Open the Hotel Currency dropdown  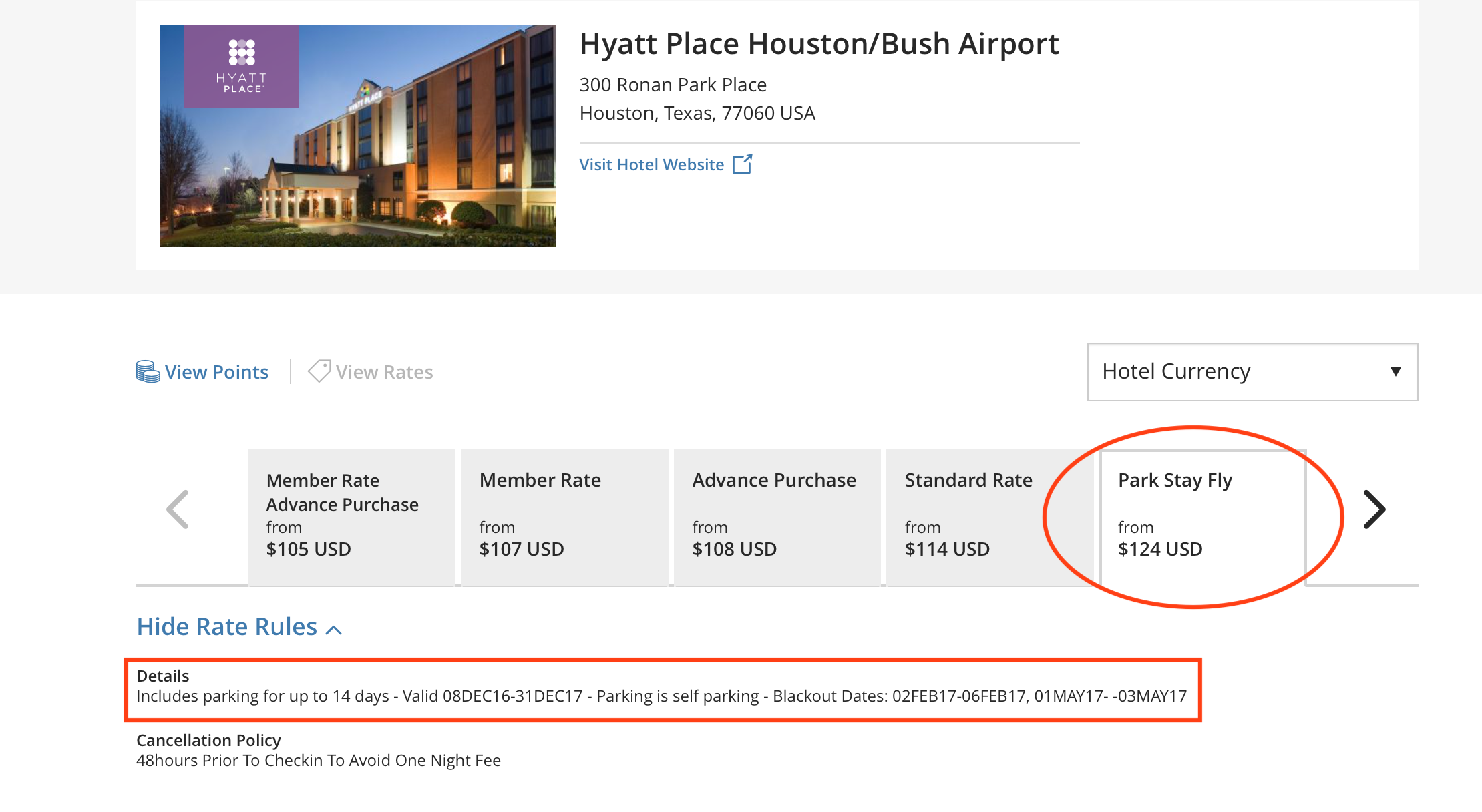[x=1252, y=372]
